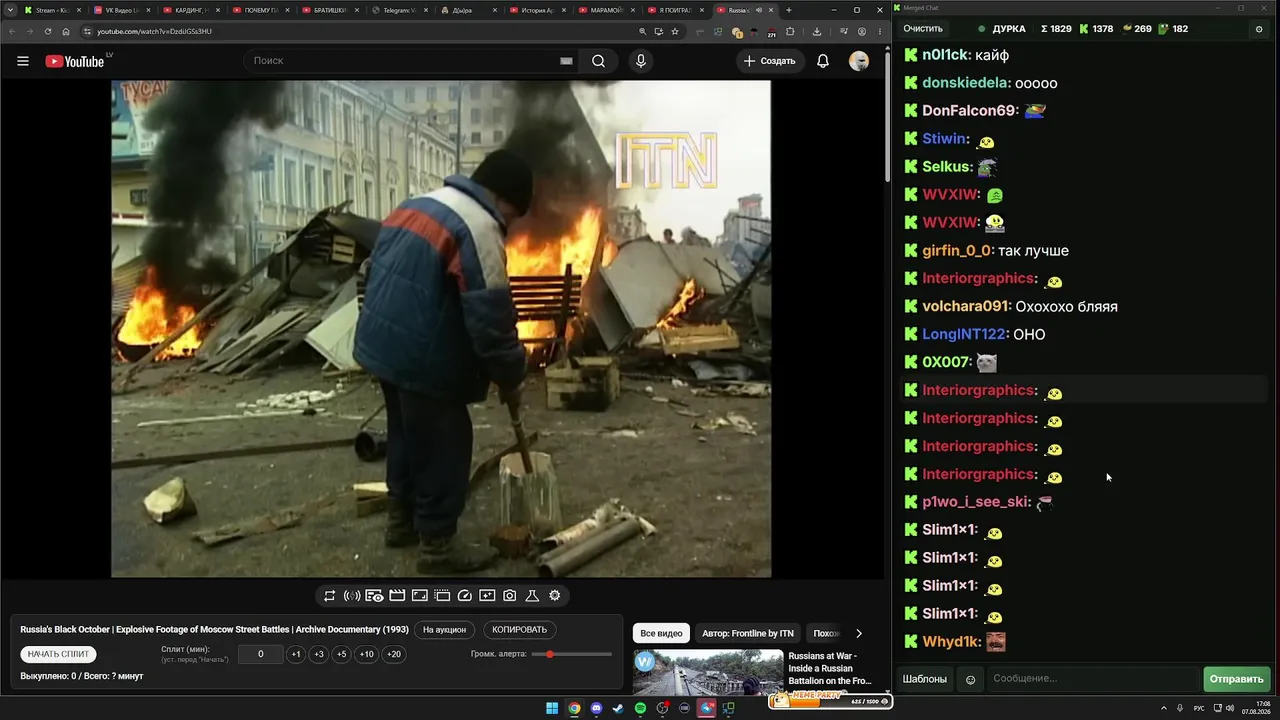Take a screenshot with the camera icon
Image resolution: width=1280 pixels, height=720 pixels.
[510, 596]
